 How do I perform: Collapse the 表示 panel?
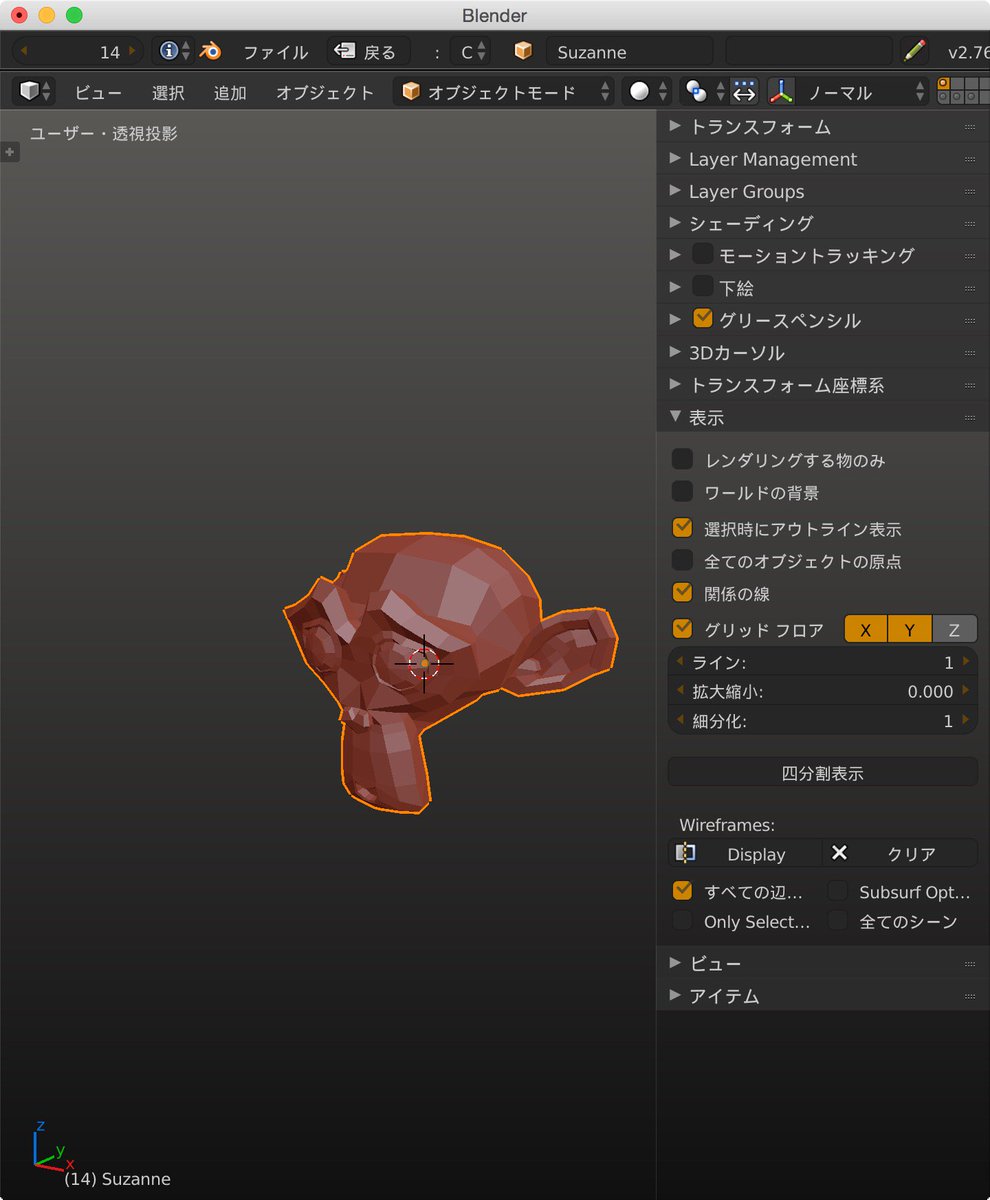click(675, 416)
